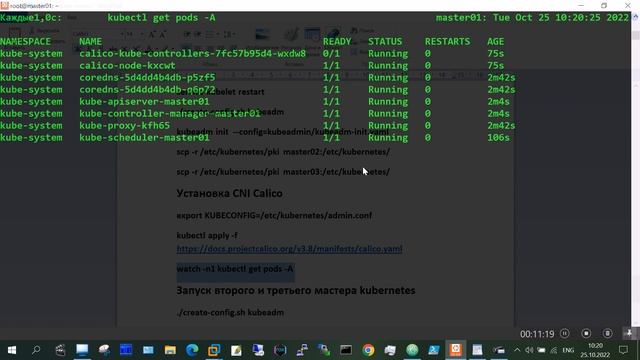Click 'export KUBECONFIG=/etc/kubernetes/admin.conf' line
Image resolution: width=640 pixels, height=360 pixels.
274,215
